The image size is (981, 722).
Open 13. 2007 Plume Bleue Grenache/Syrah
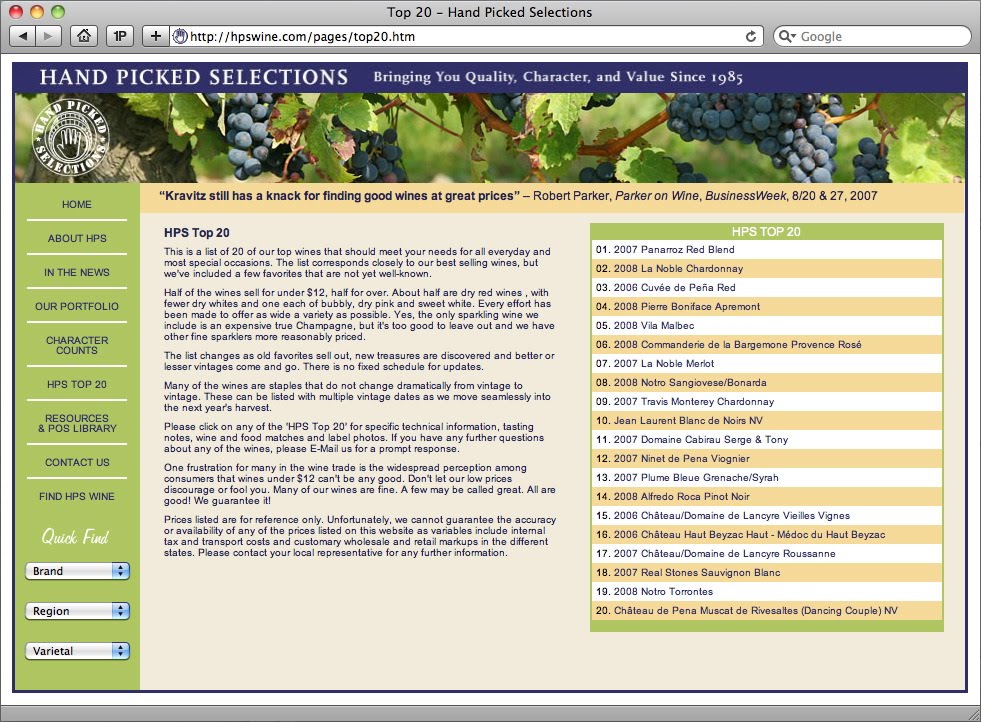point(766,477)
